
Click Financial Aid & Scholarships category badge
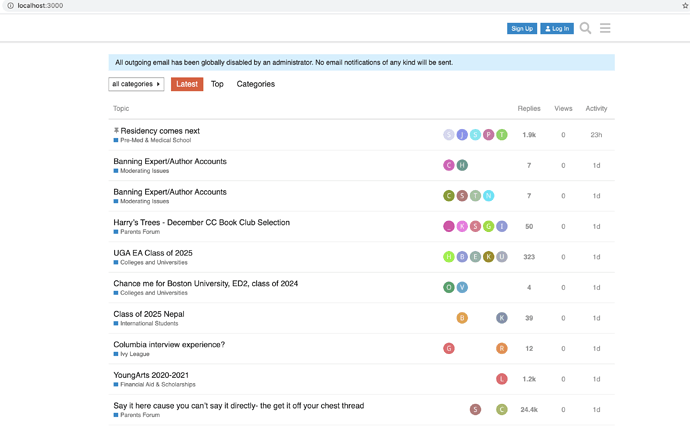(154, 384)
